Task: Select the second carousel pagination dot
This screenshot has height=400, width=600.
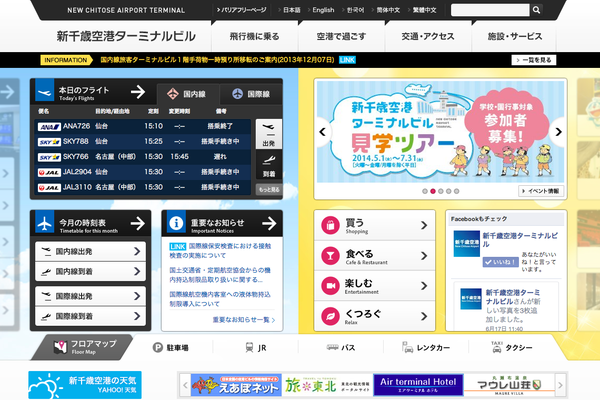Action: tap(433, 190)
